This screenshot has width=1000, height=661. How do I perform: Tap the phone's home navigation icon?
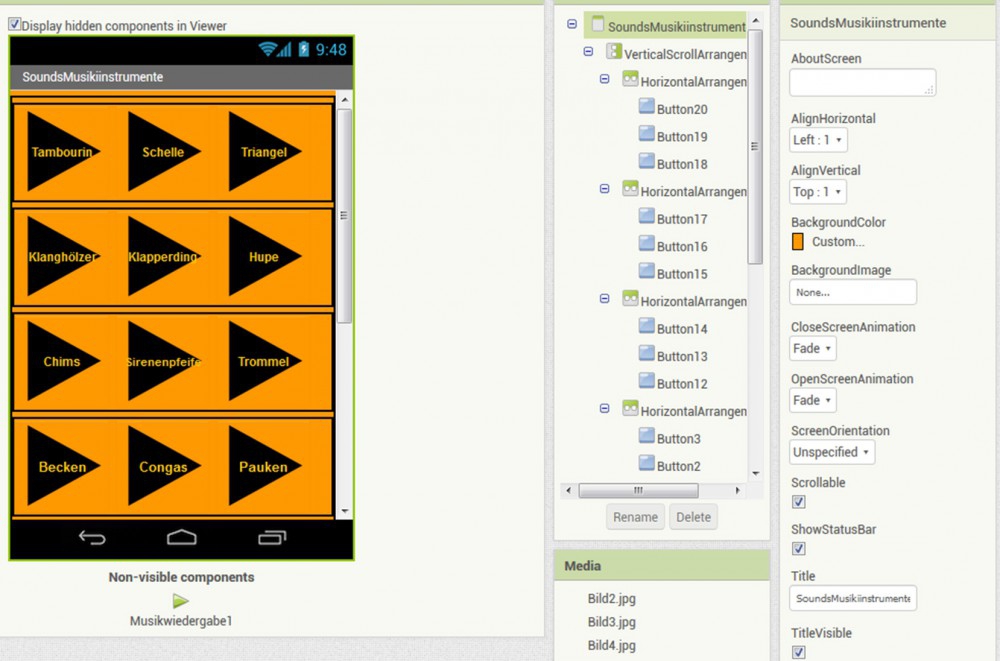[x=181, y=538]
